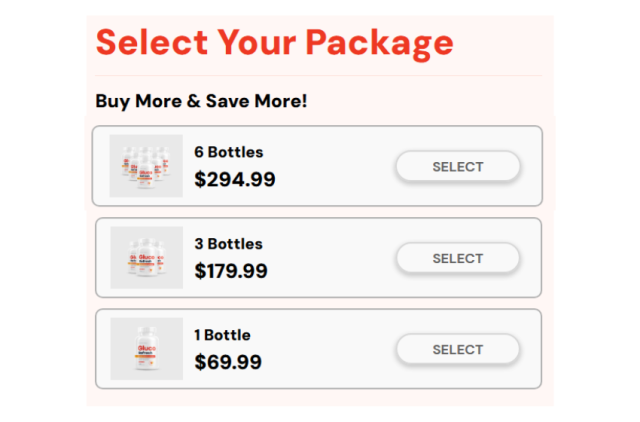Click the $179.99 price

coord(231,271)
